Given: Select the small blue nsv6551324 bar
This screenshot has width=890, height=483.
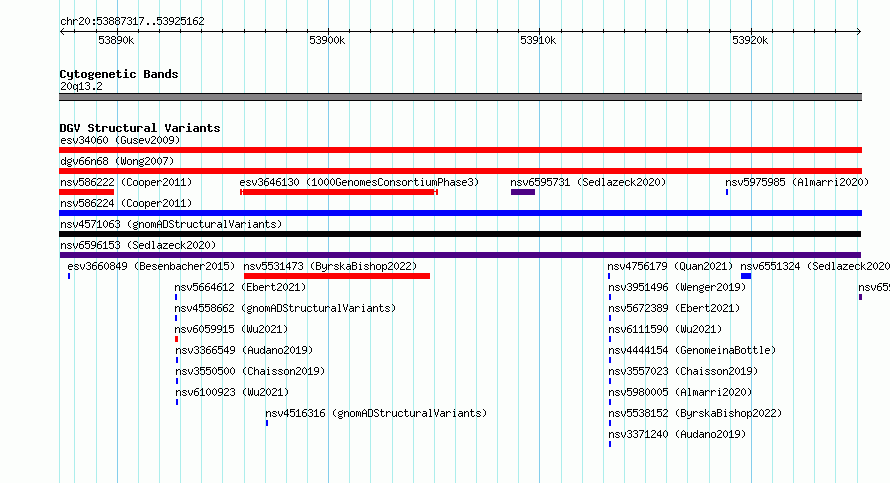Looking at the screenshot, I should click(746, 276).
